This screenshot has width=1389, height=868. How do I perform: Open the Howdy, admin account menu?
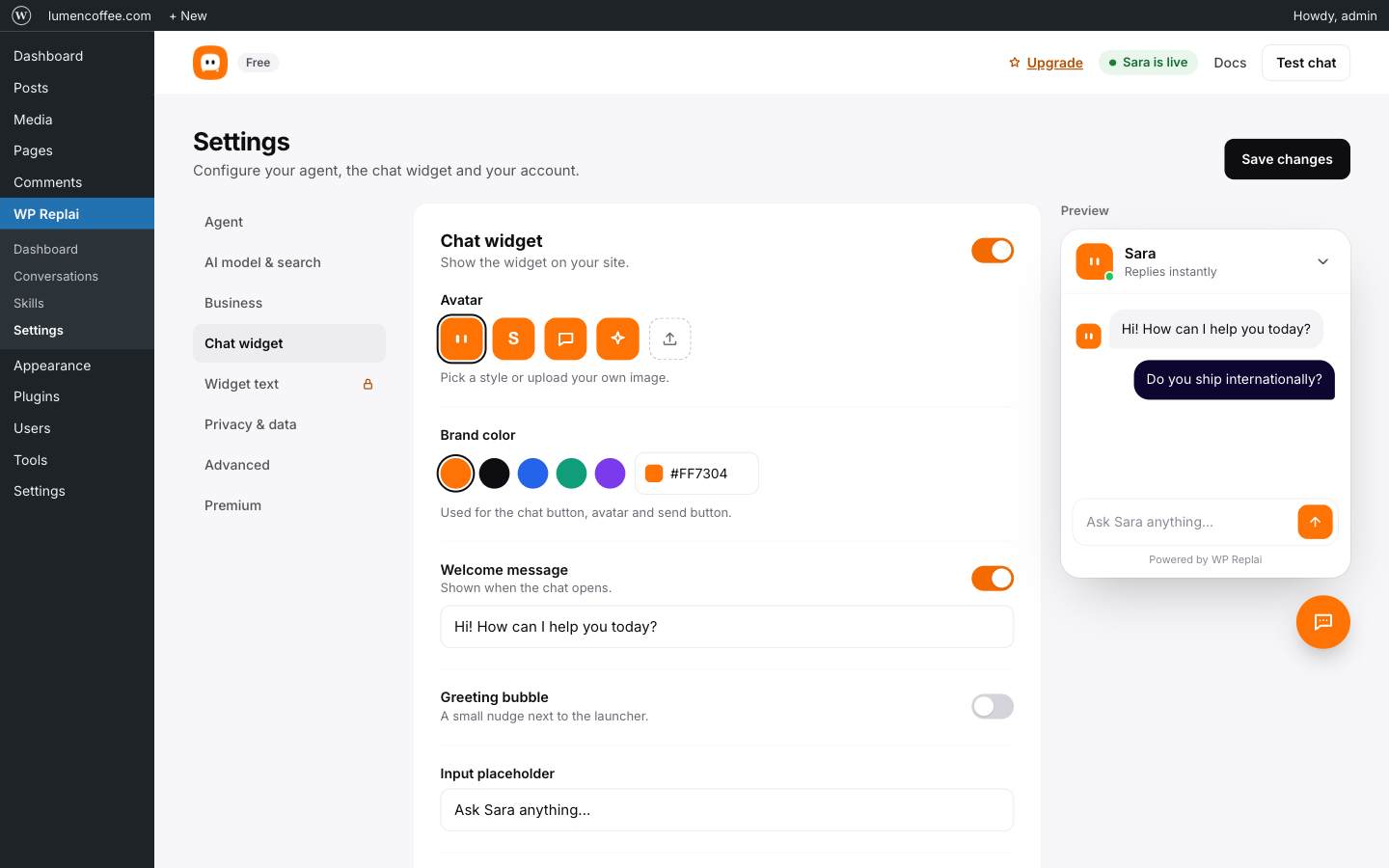pos(1334,15)
